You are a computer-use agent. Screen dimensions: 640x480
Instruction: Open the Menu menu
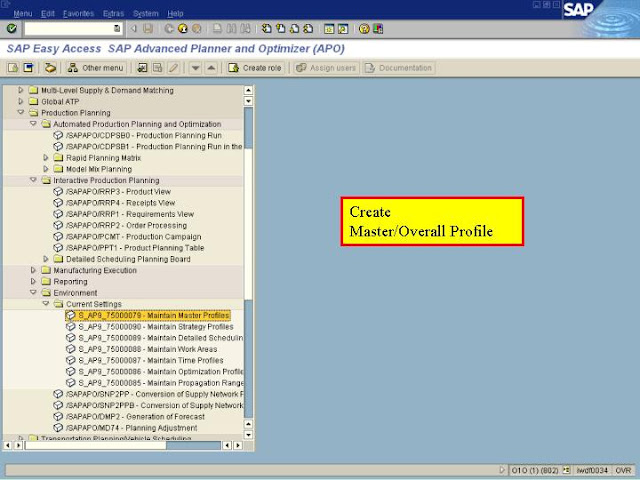pos(22,13)
